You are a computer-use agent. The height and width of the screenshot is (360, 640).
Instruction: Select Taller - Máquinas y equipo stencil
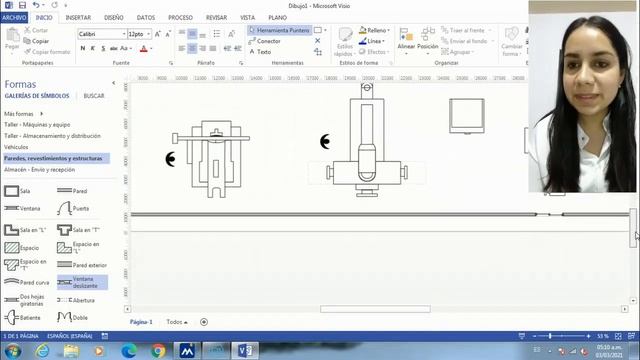37,124
